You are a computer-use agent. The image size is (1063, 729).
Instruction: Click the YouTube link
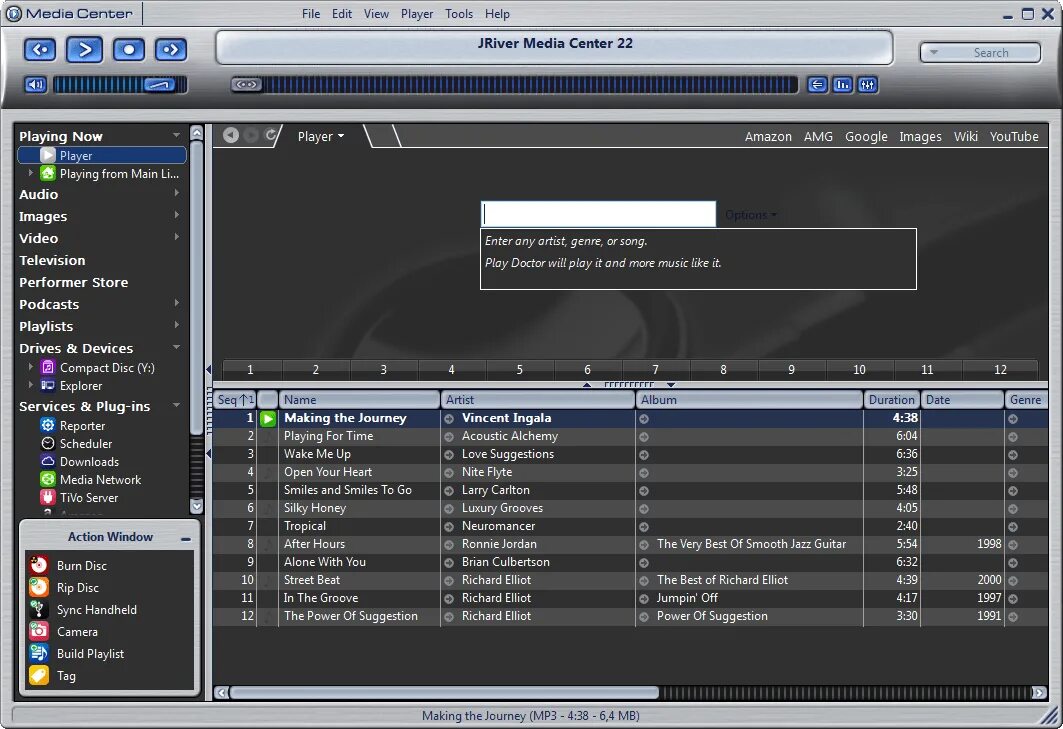(1014, 136)
